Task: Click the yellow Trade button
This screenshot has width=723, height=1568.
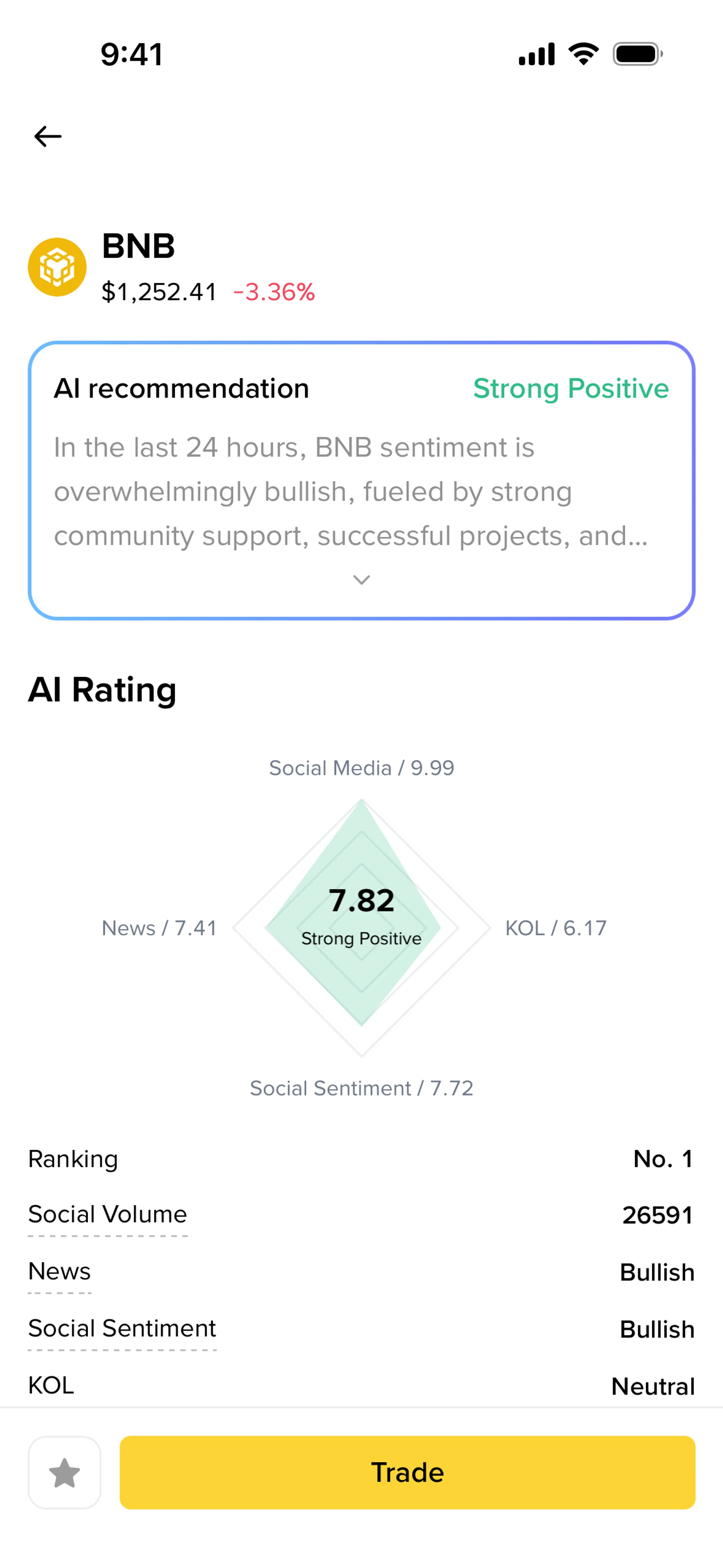Action: 407,1472
